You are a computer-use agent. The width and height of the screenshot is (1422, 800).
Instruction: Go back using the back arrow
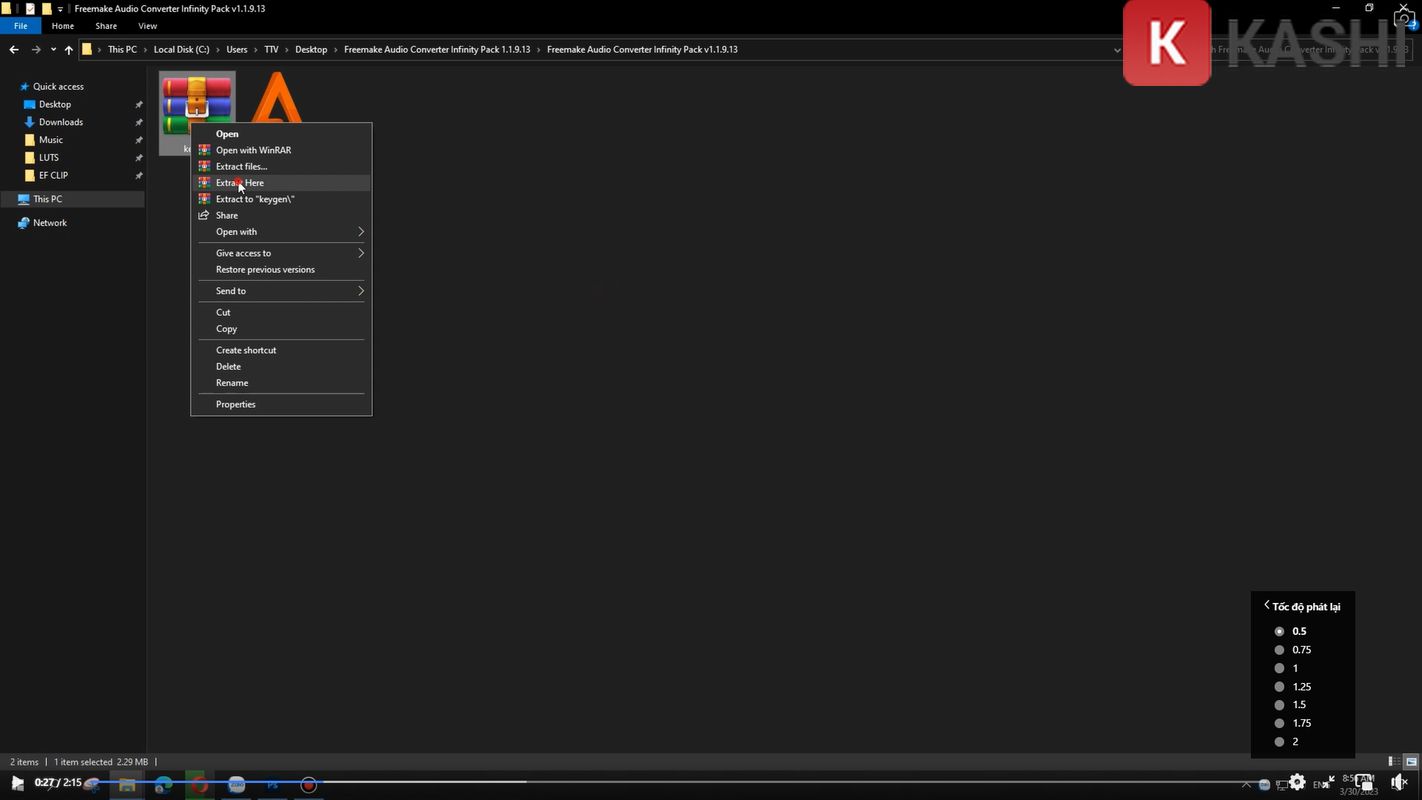pyautogui.click(x=14, y=49)
